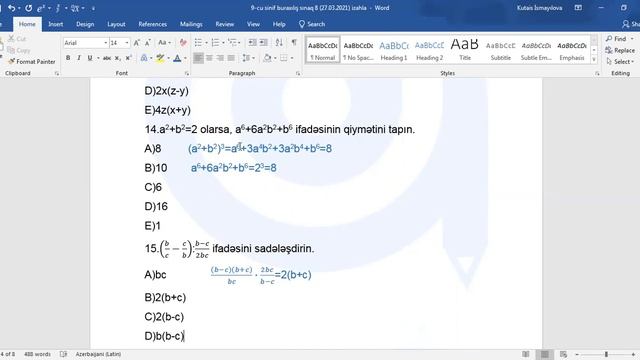This screenshot has width=640, height=360.
Task: Click the Bullets list icon
Action: click(198, 42)
